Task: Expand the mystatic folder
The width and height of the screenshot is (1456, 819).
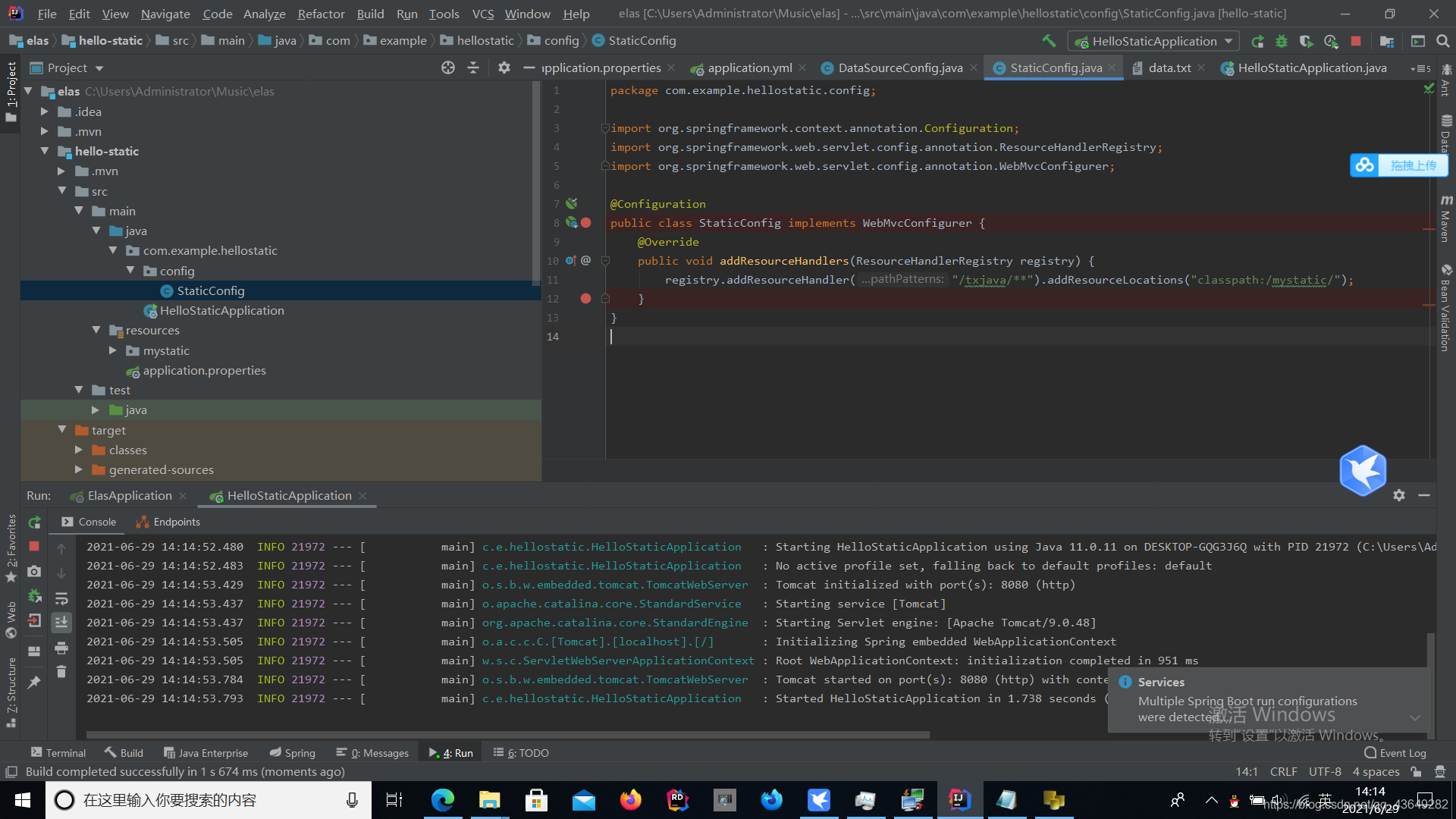Action: click(113, 350)
